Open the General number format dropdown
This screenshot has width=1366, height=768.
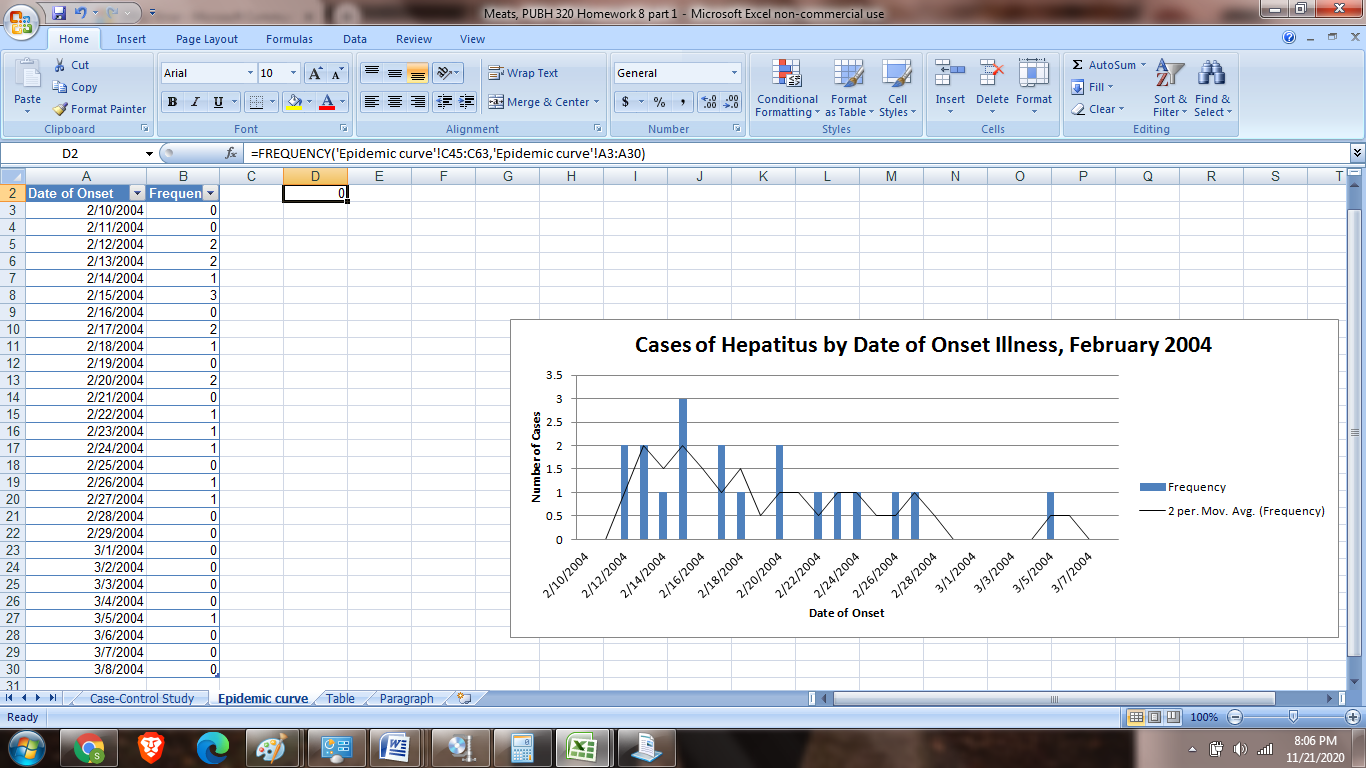click(x=735, y=73)
